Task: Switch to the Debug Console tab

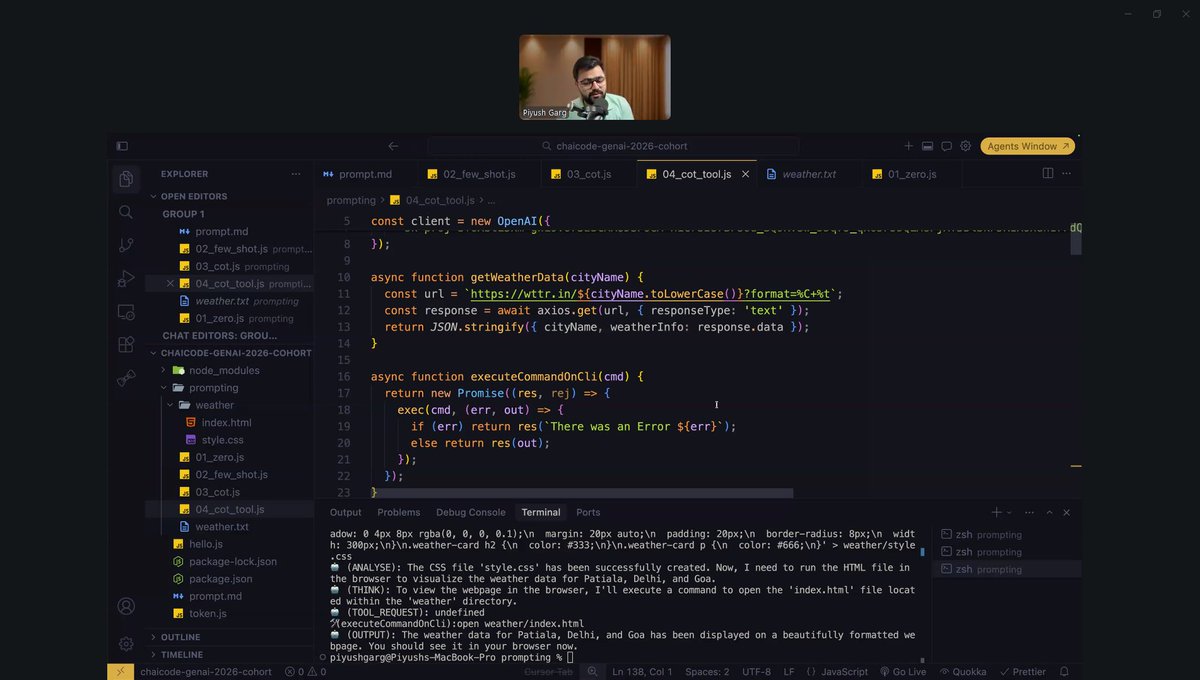Action: [471, 512]
